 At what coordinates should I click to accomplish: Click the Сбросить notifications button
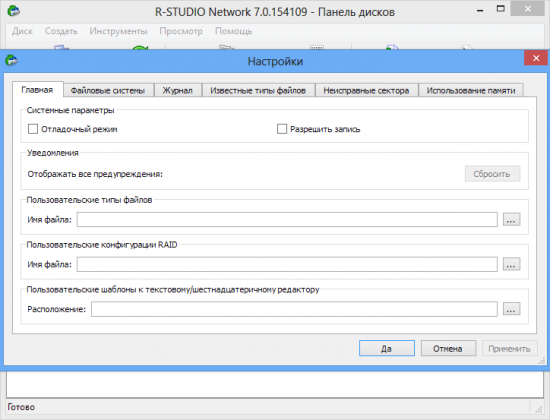(x=492, y=174)
